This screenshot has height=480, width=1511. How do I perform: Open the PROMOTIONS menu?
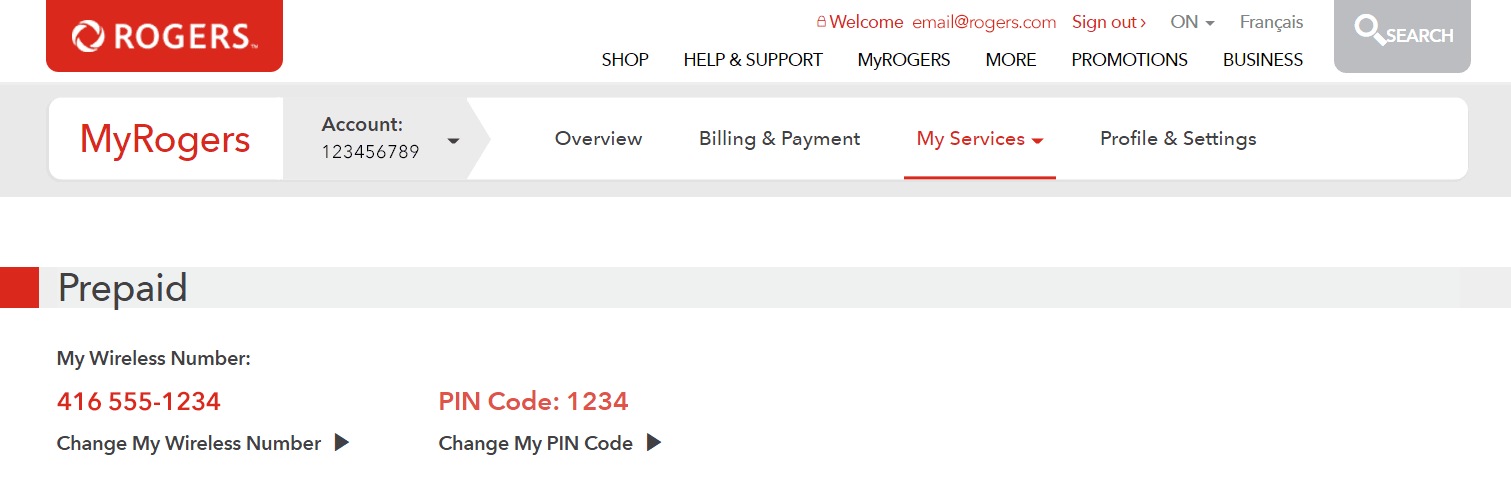pyautogui.click(x=1129, y=60)
